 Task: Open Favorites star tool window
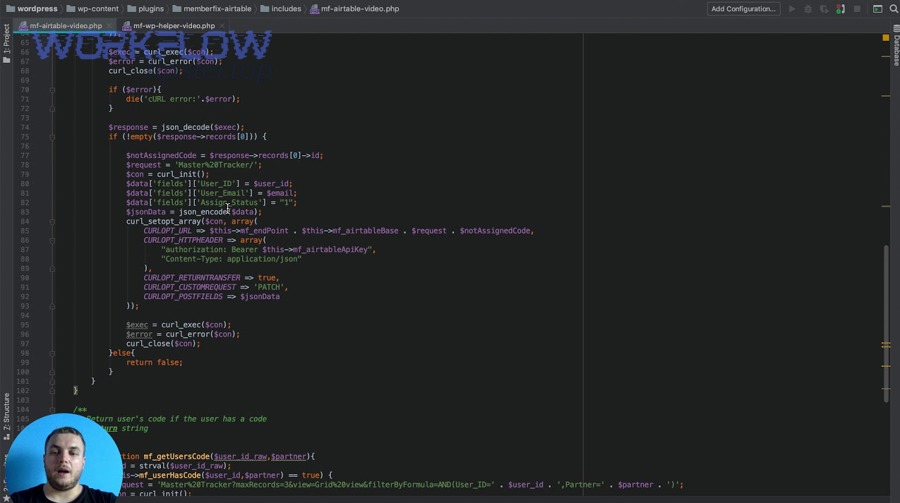click(x=6, y=498)
